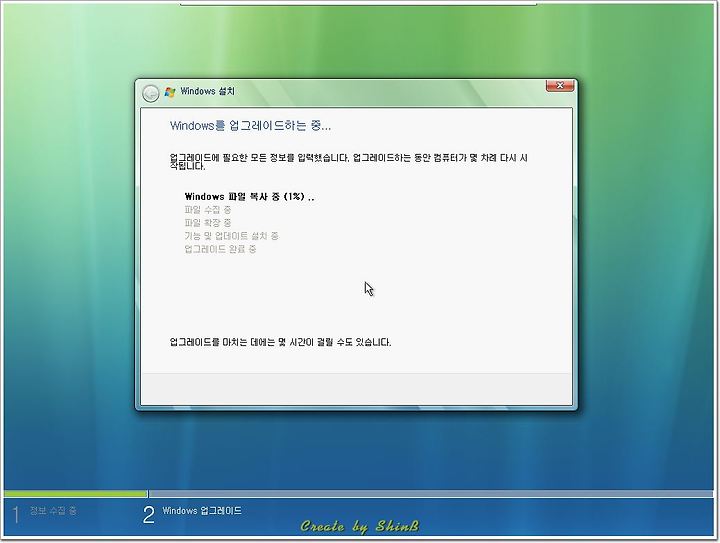Click 'Windows 파일 복사 중 (1%)' step
The width and height of the screenshot is (720, 543).
tap(249, 196)
